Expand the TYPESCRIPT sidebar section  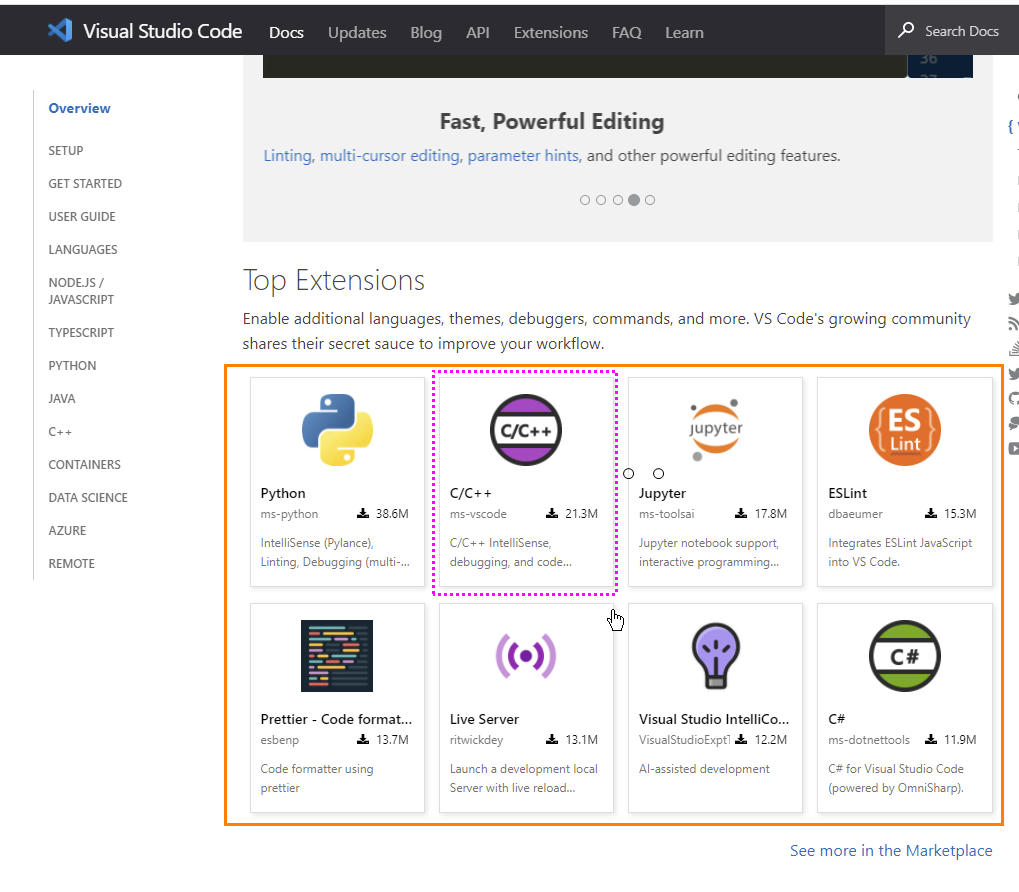pyautogui.click(x=81, y=333)
